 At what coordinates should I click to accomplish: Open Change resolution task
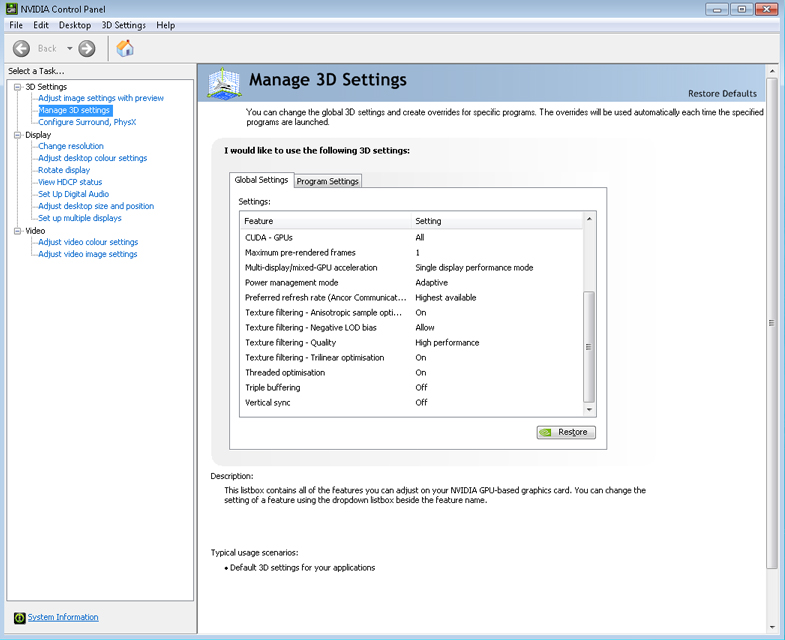click(x=71, y=146)
